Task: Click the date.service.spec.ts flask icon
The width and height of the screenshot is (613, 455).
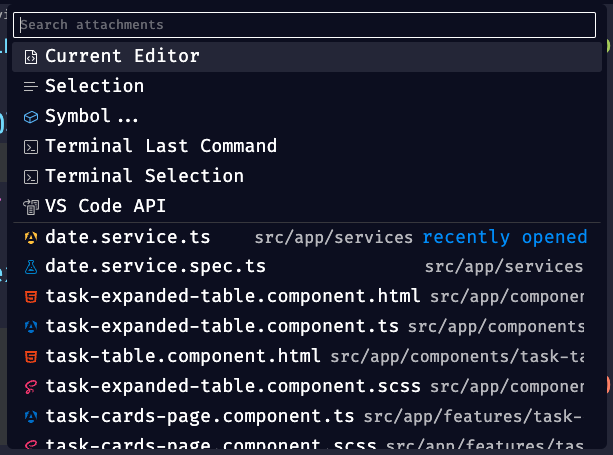Action: (31, 268)
